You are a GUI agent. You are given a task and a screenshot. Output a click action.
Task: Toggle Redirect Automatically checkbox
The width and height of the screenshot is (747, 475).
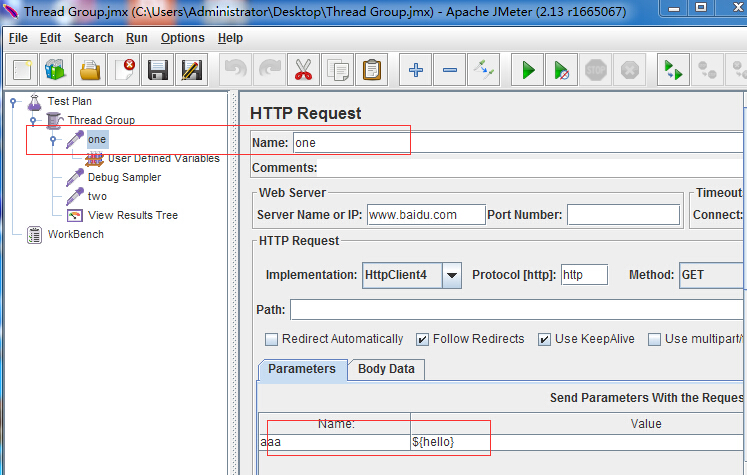click(272, 339)
